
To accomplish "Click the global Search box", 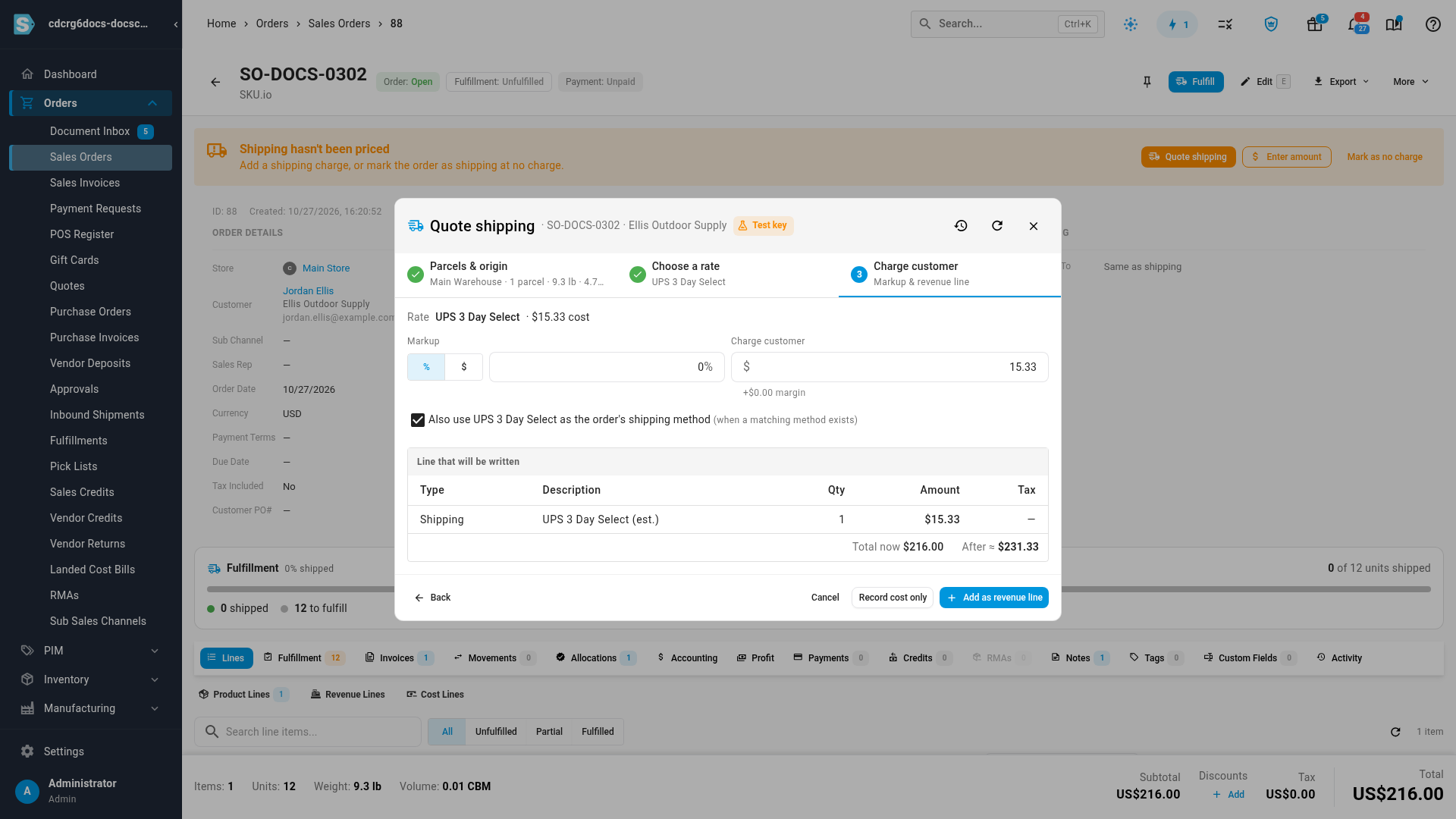I will tap(1007, 24).
